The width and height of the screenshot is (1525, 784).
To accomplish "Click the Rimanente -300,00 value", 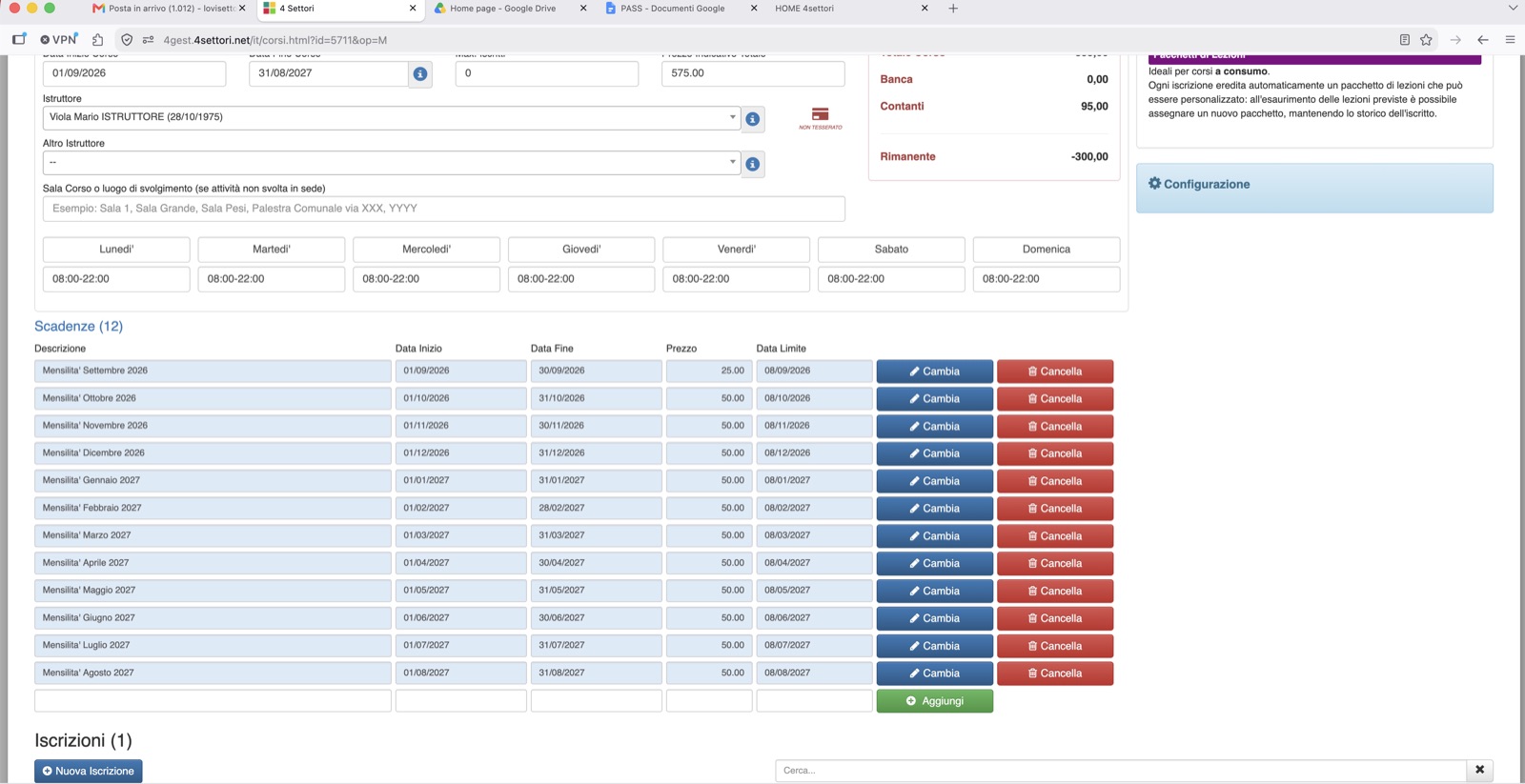I will tap(1089, 156).
